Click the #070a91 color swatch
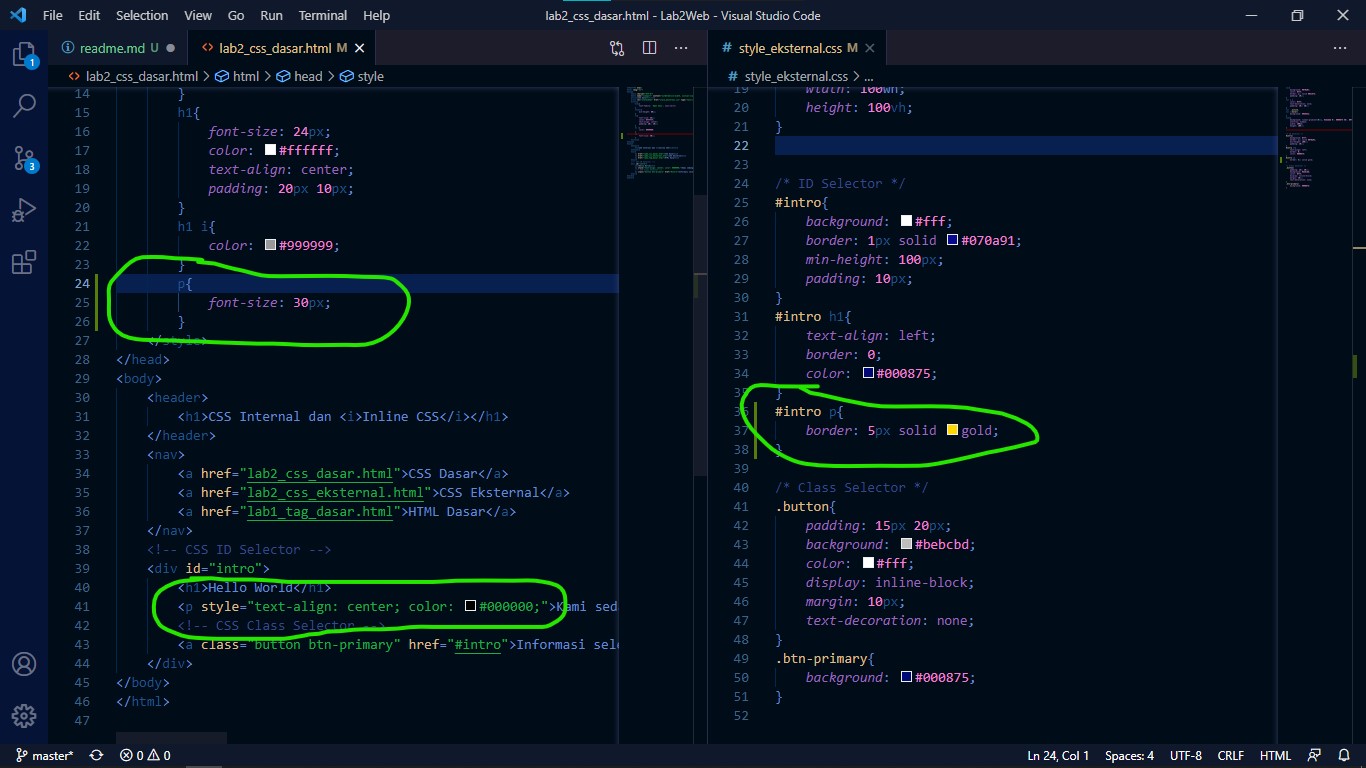Screen dimensions: 1366x768 [953, 241]
